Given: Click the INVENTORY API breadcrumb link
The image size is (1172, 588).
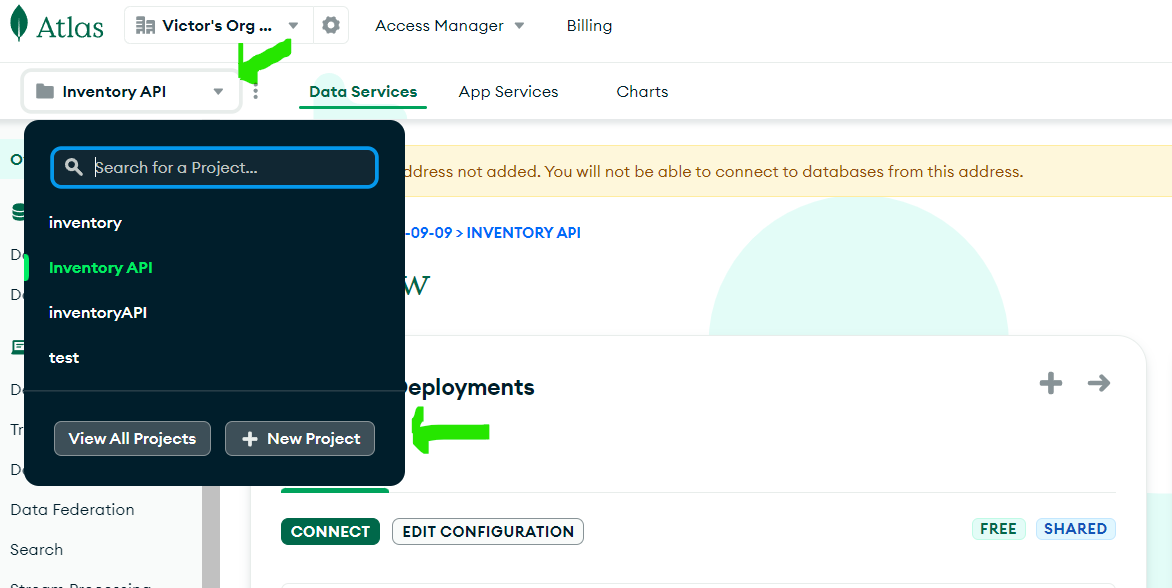Looking at the screenshot, I should click(523, 232).
